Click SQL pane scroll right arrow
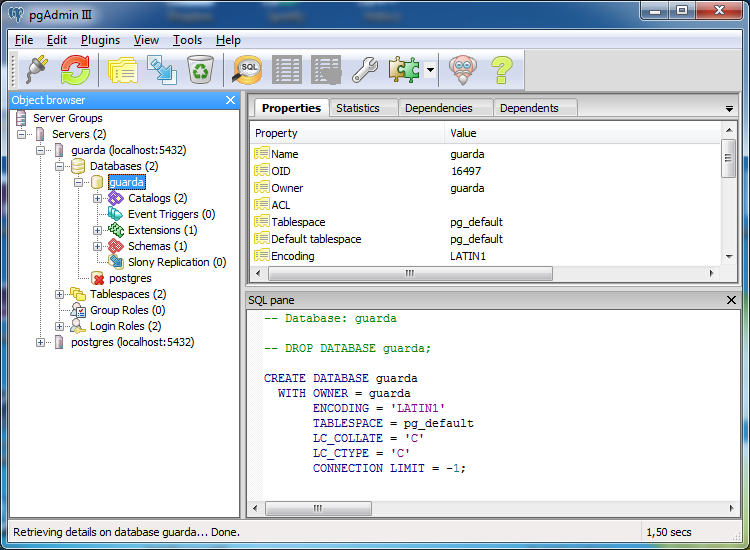The height and width of the screenshot is (550, 750). 731,508
